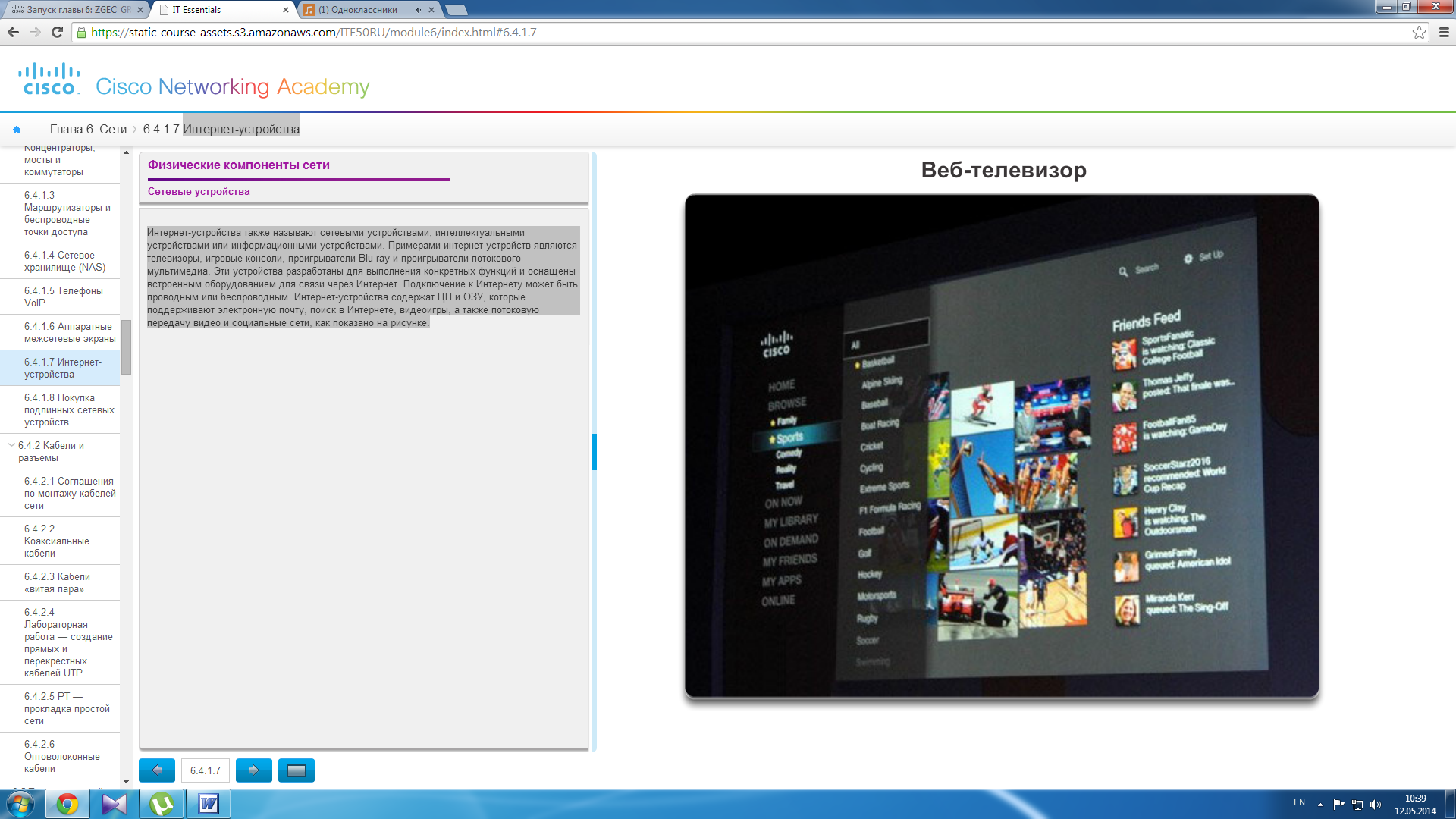Image resolution: width=1456 pixels, height=819 pixels.
Task: View the SSL padlock site info
Action: tap(81, 32)
